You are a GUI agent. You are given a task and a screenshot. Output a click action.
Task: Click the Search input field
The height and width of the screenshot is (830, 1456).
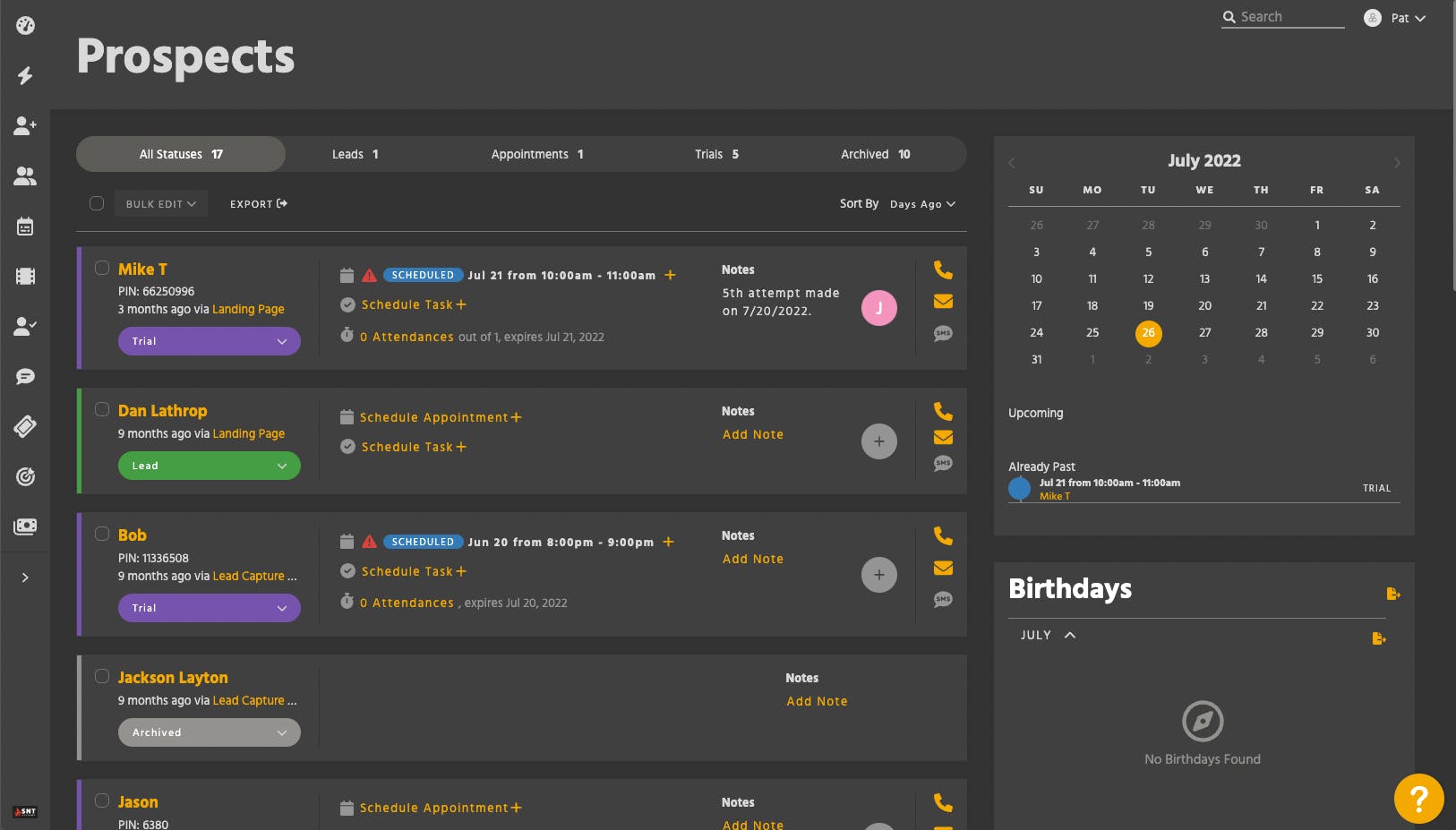(1283, 17)
